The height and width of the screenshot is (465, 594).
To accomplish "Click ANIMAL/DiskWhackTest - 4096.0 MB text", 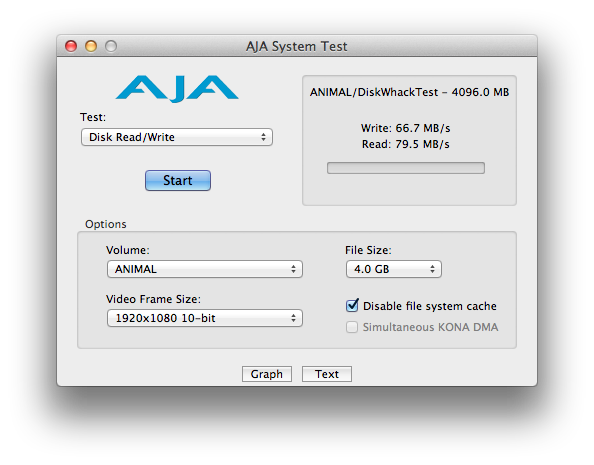I will click(409, 92).
